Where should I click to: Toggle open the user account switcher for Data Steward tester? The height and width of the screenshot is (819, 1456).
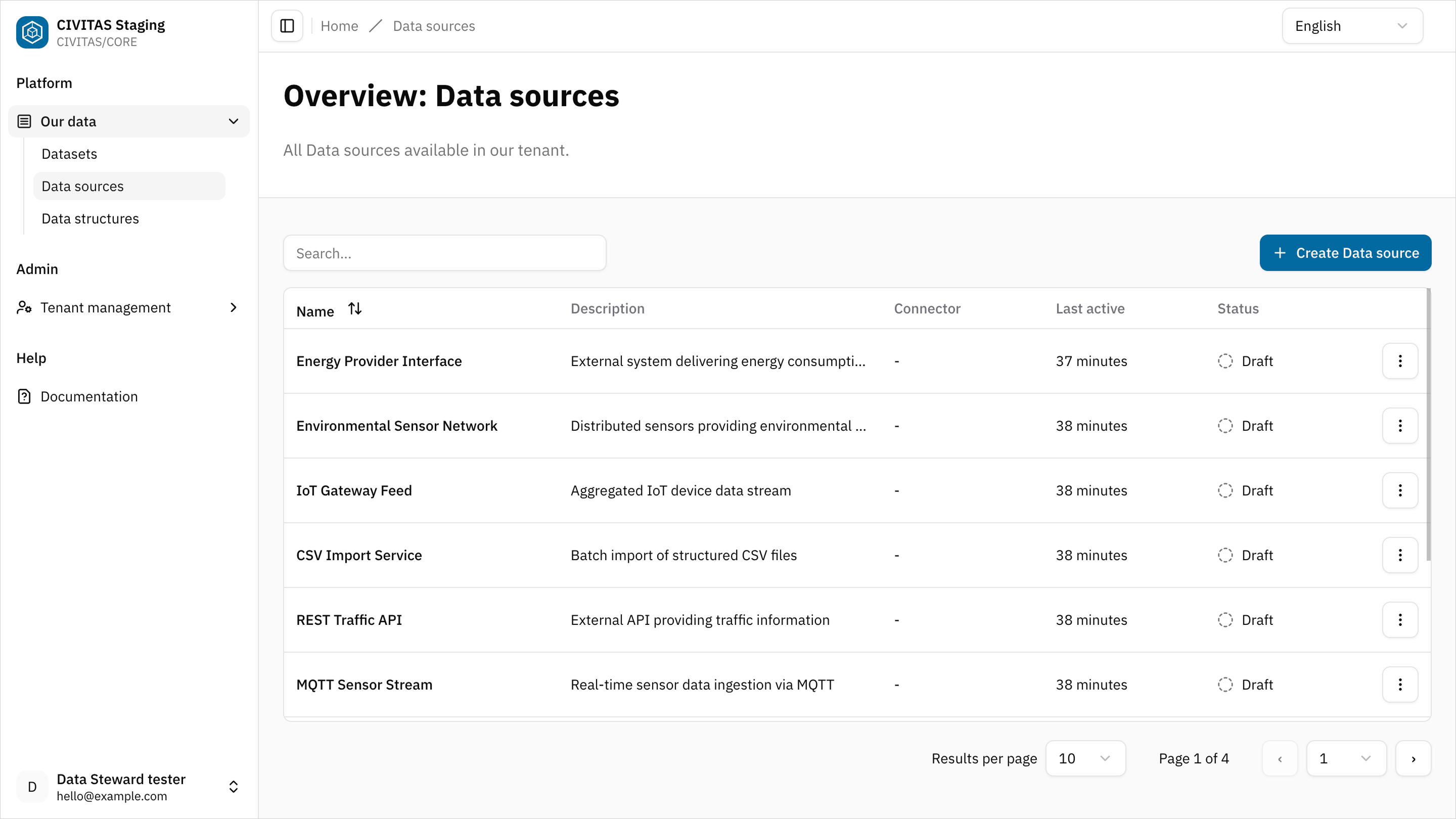pos(234,786)
